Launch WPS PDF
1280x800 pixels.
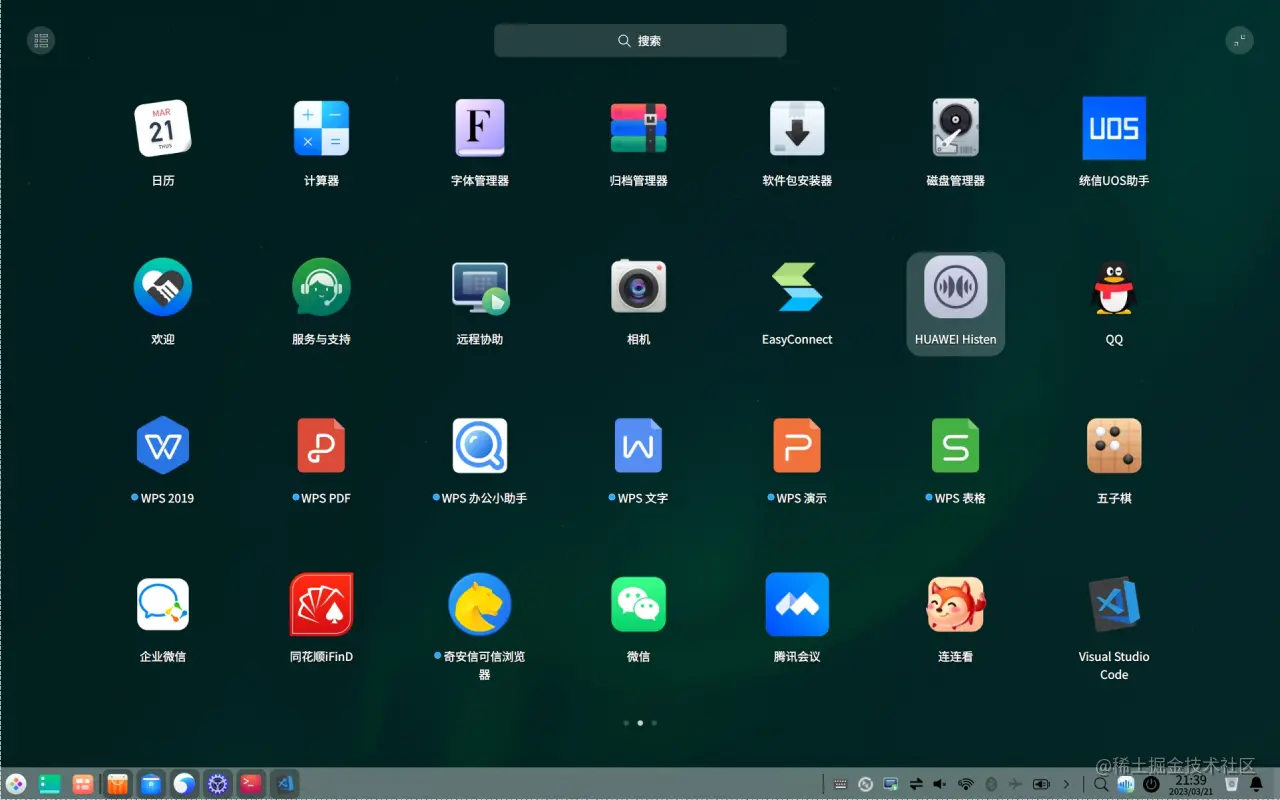pyautogui.click(x=321, y=446)
